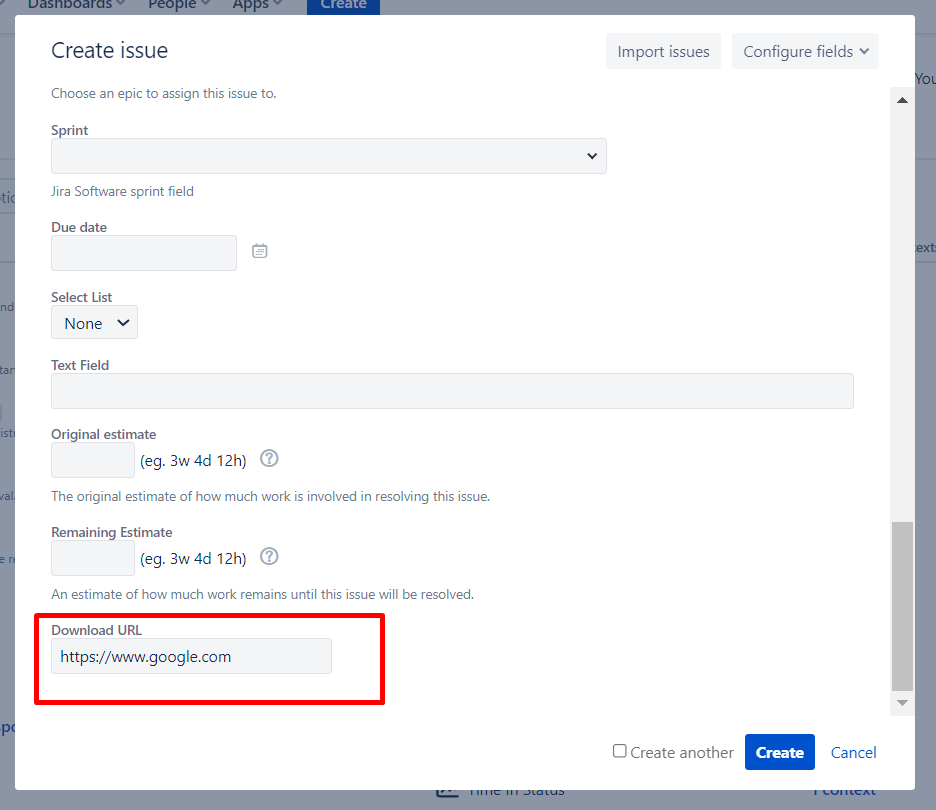This screenshot has height=810, width=936.
Task: Click the 'Due date' field label
Action: (x=79, y=227)
